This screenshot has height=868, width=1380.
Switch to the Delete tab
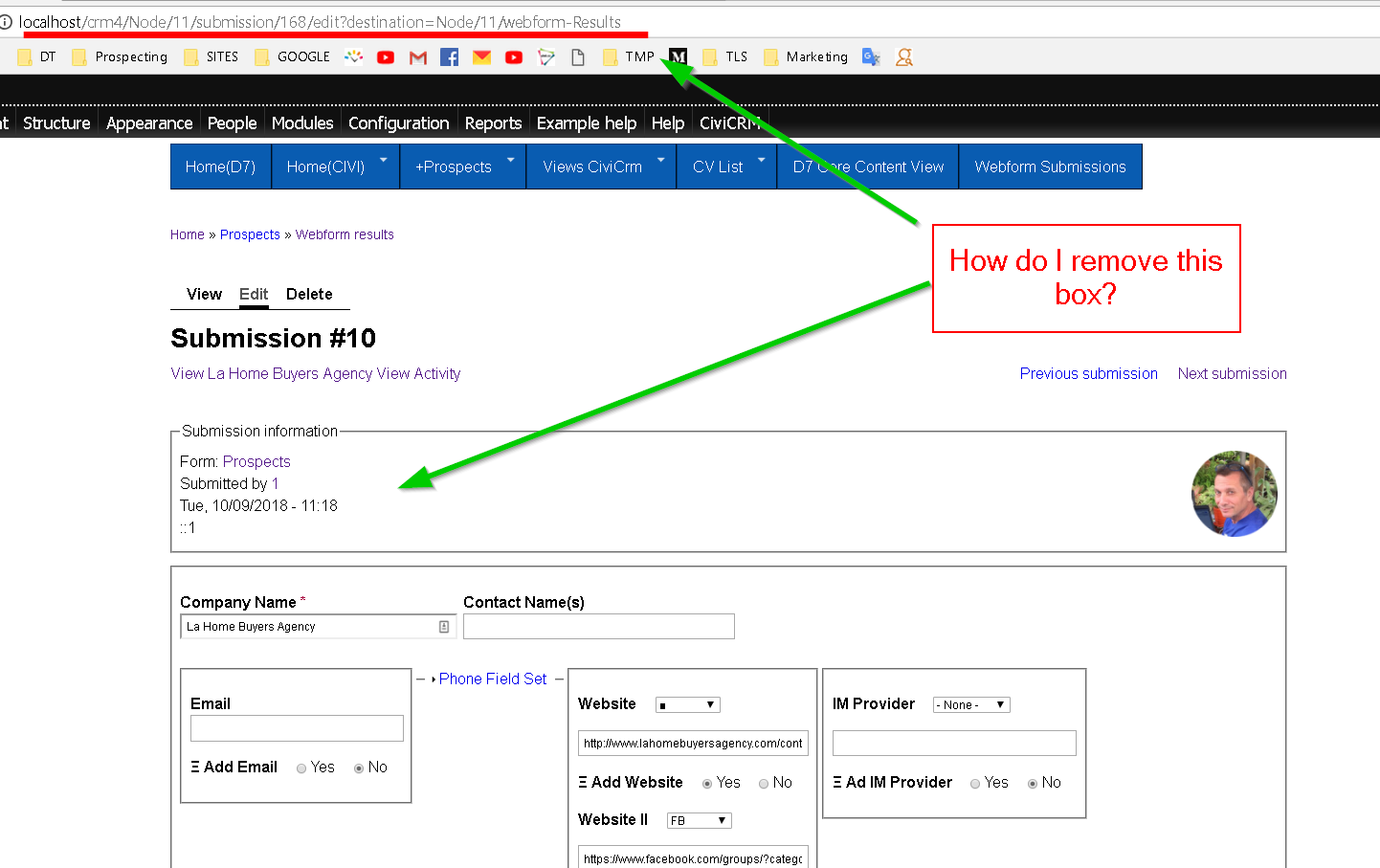tap(309, 294)
